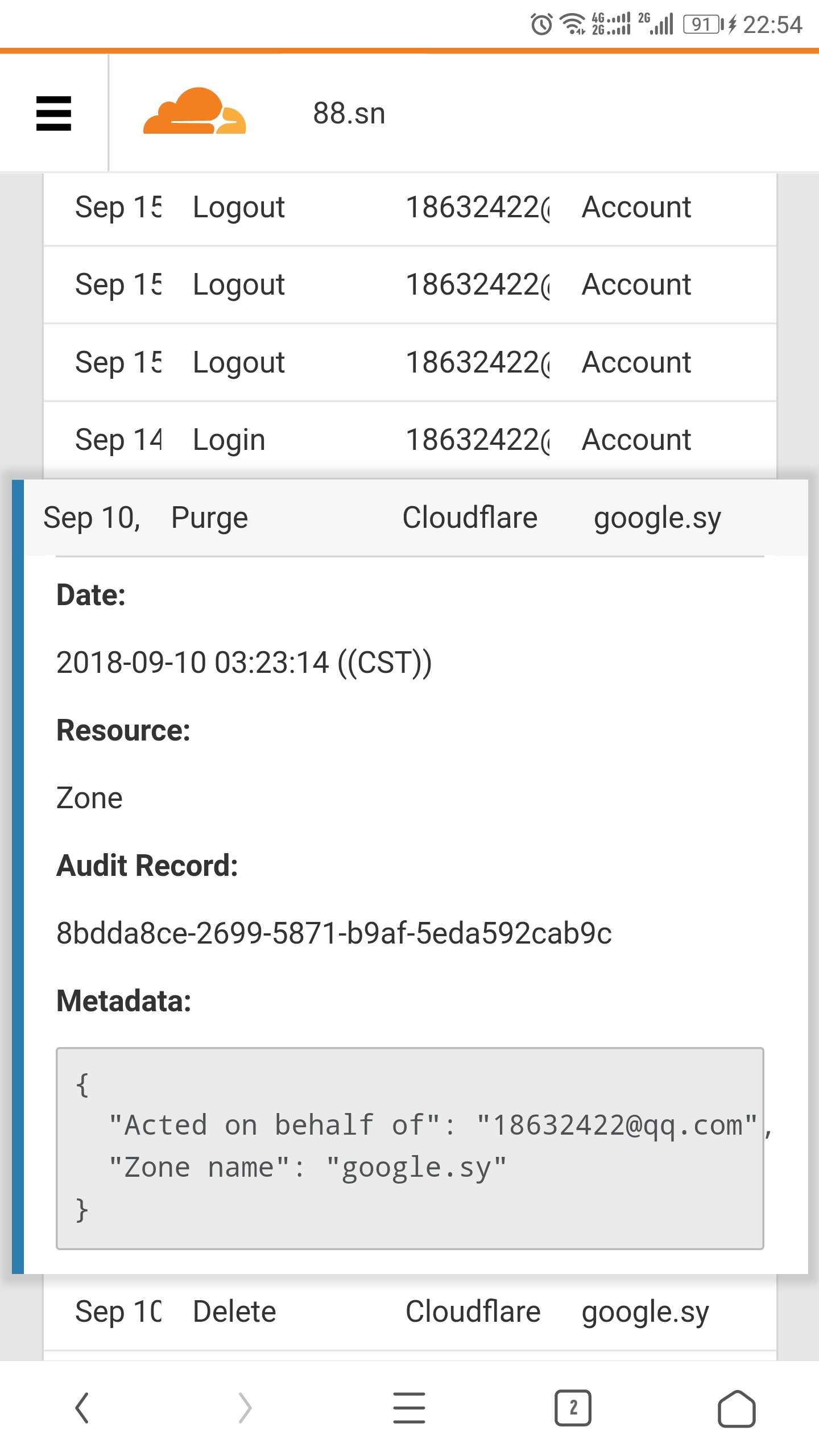819x1456 pixels.
Task: Click the audit record ID 8bdda8ce-2699-5871-b9af-5eda592cab9c
Action: pos(334,933)
